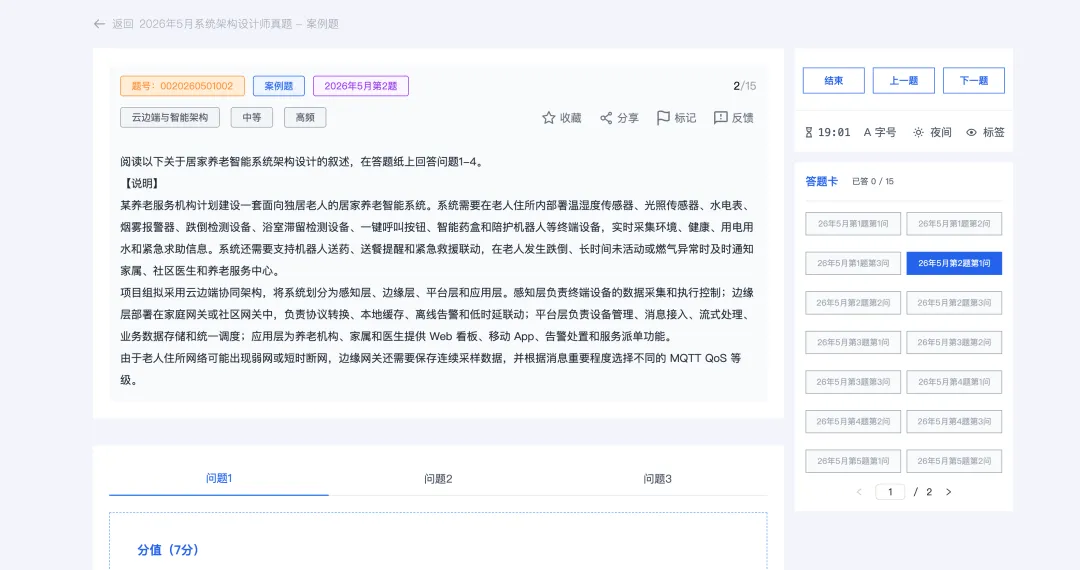Toggle 标签 visibility eye icon
This screenshot has height=570, width=1080.
pos(971,132)
